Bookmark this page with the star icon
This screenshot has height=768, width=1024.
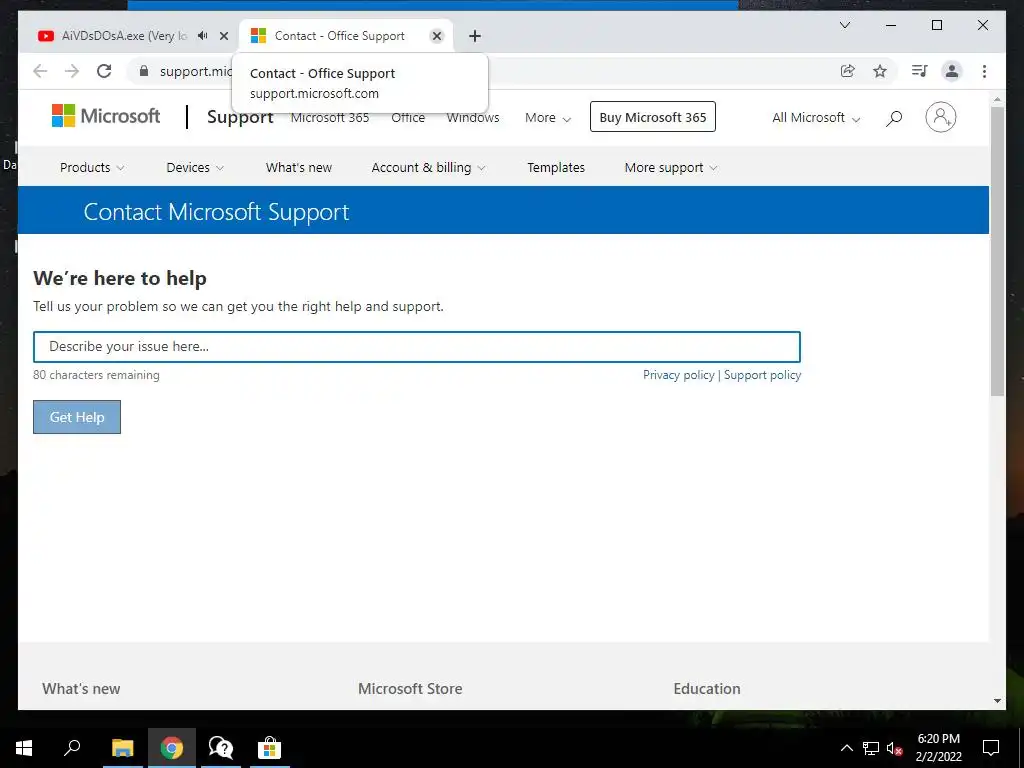click(880, 71)
